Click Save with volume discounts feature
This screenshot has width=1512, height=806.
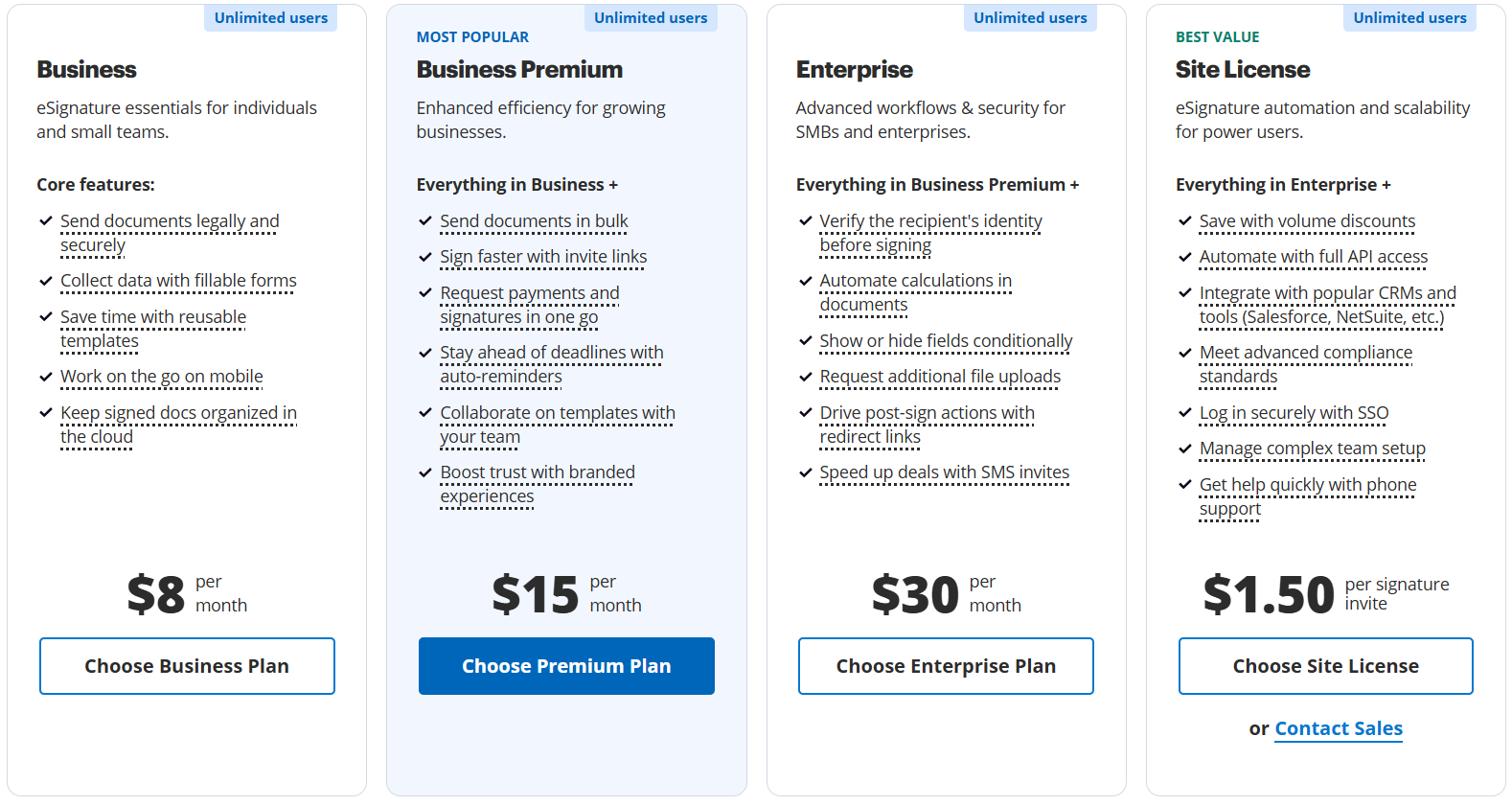[1307, 221]
